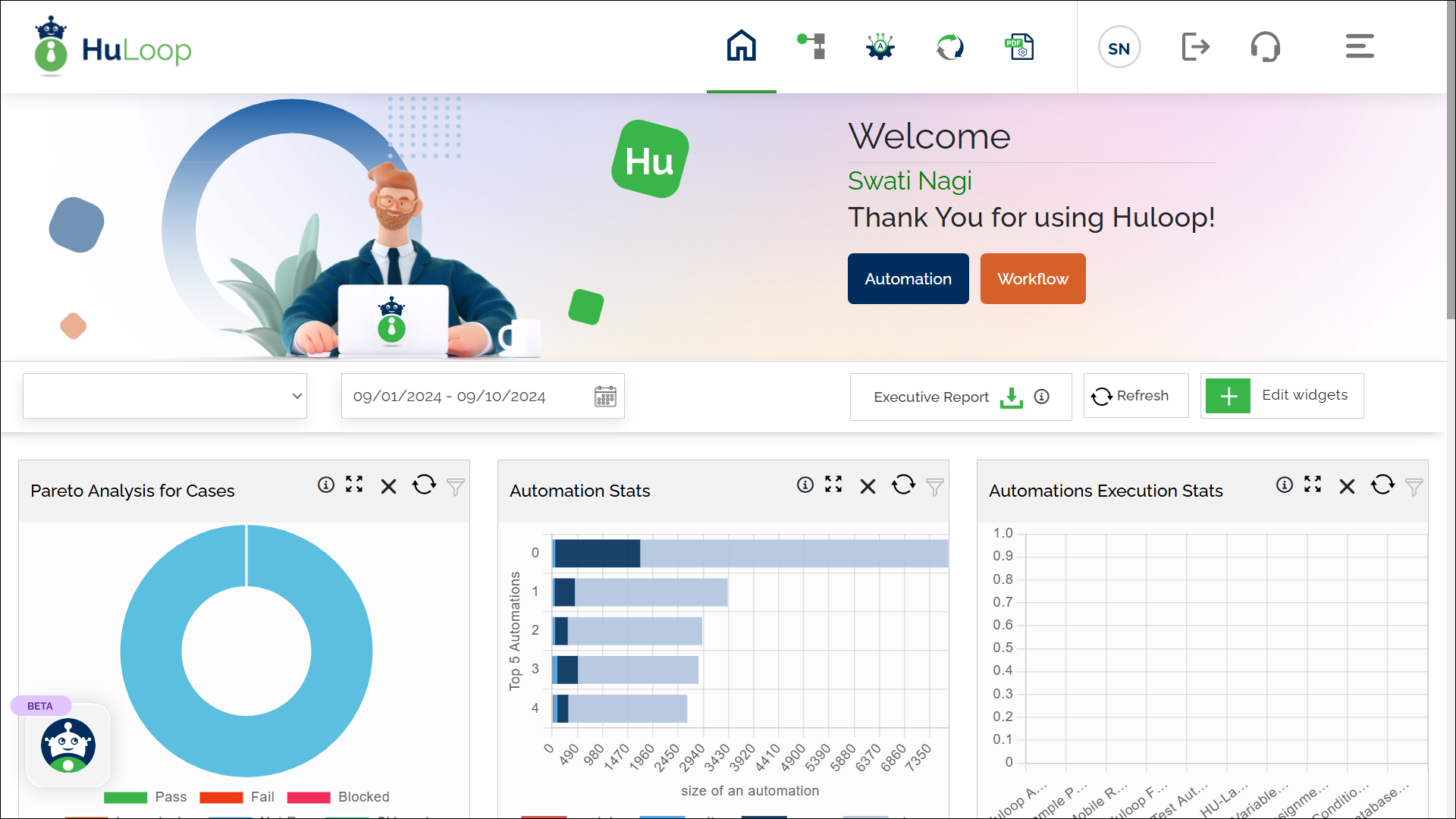Open the hamburger menu

coord(1360,46)
